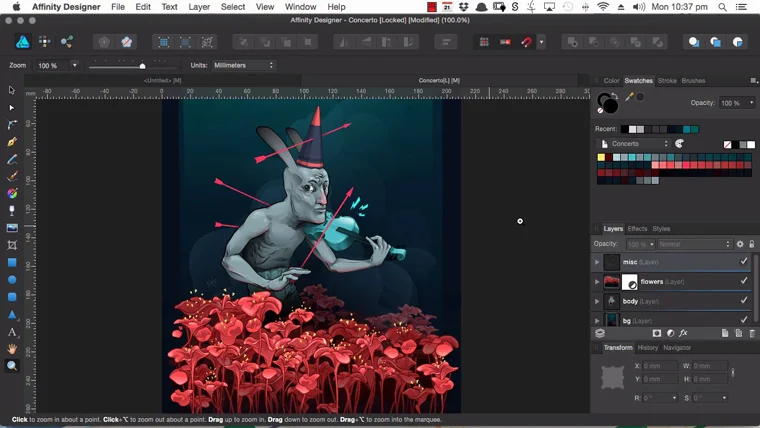This screenshot has width=760, height=428.
Task: Open the swatch Opacity dropdown
Action: pyautogui.click(x=751, y=103)
